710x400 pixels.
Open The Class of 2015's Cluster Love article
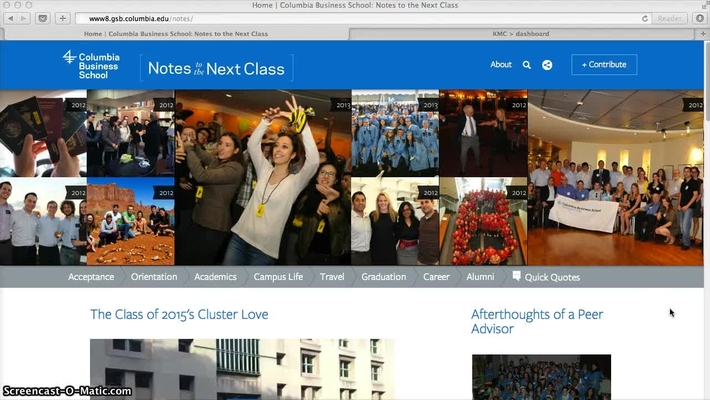tap(179, 314)
